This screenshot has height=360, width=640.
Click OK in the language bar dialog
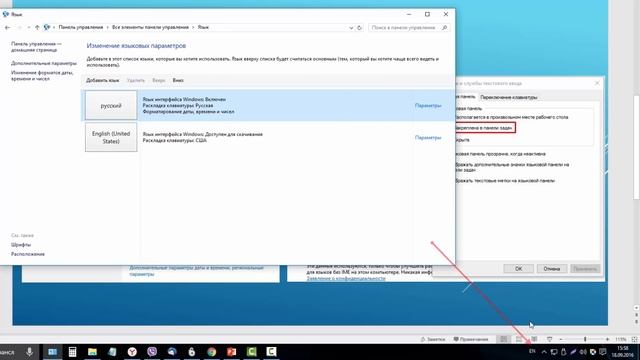pyautogui.click(x=518, y=269)
